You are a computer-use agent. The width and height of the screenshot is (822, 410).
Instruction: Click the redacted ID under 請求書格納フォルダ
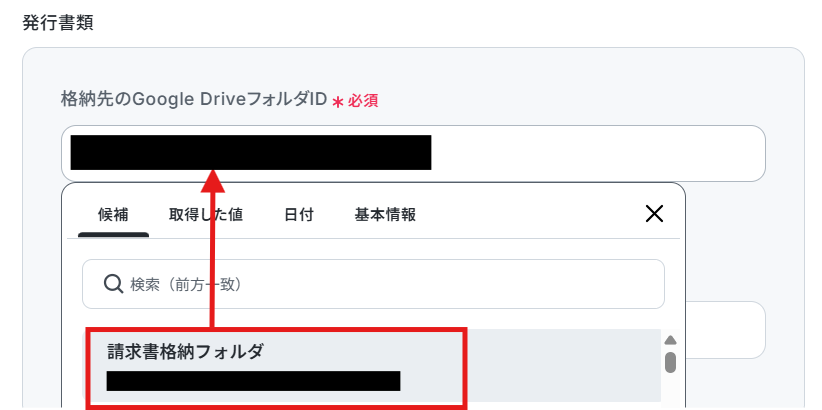pos(253,381)
